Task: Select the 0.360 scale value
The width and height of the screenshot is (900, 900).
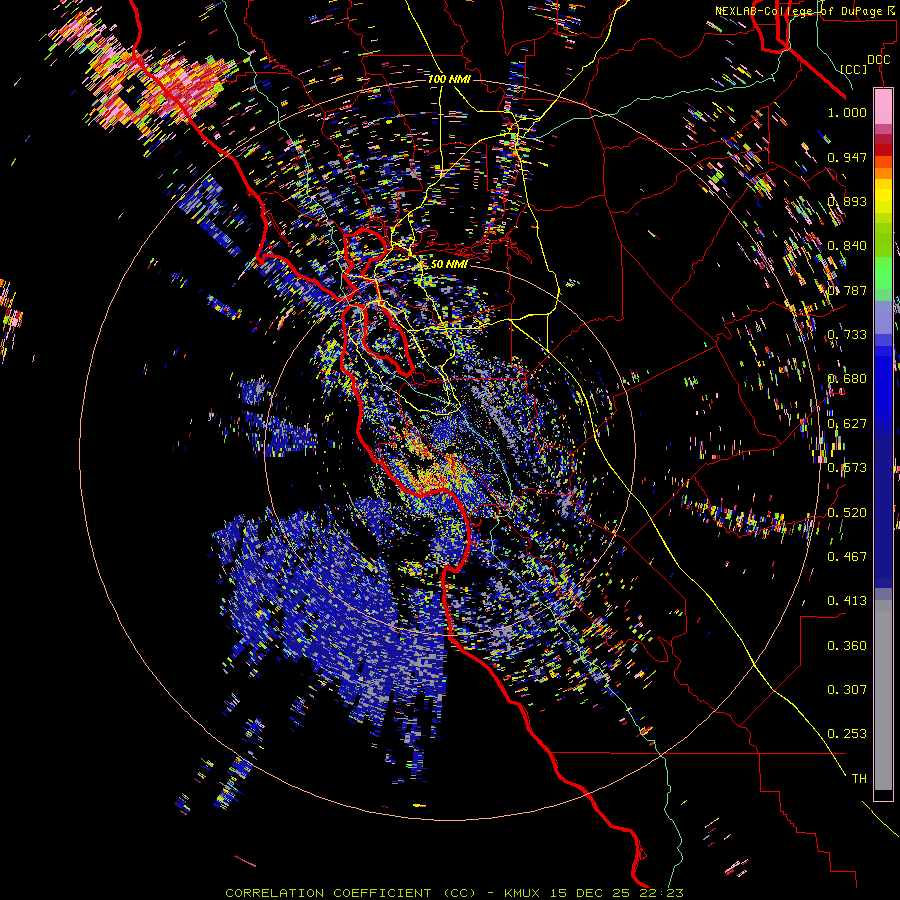Action: [x=847, y=646]
